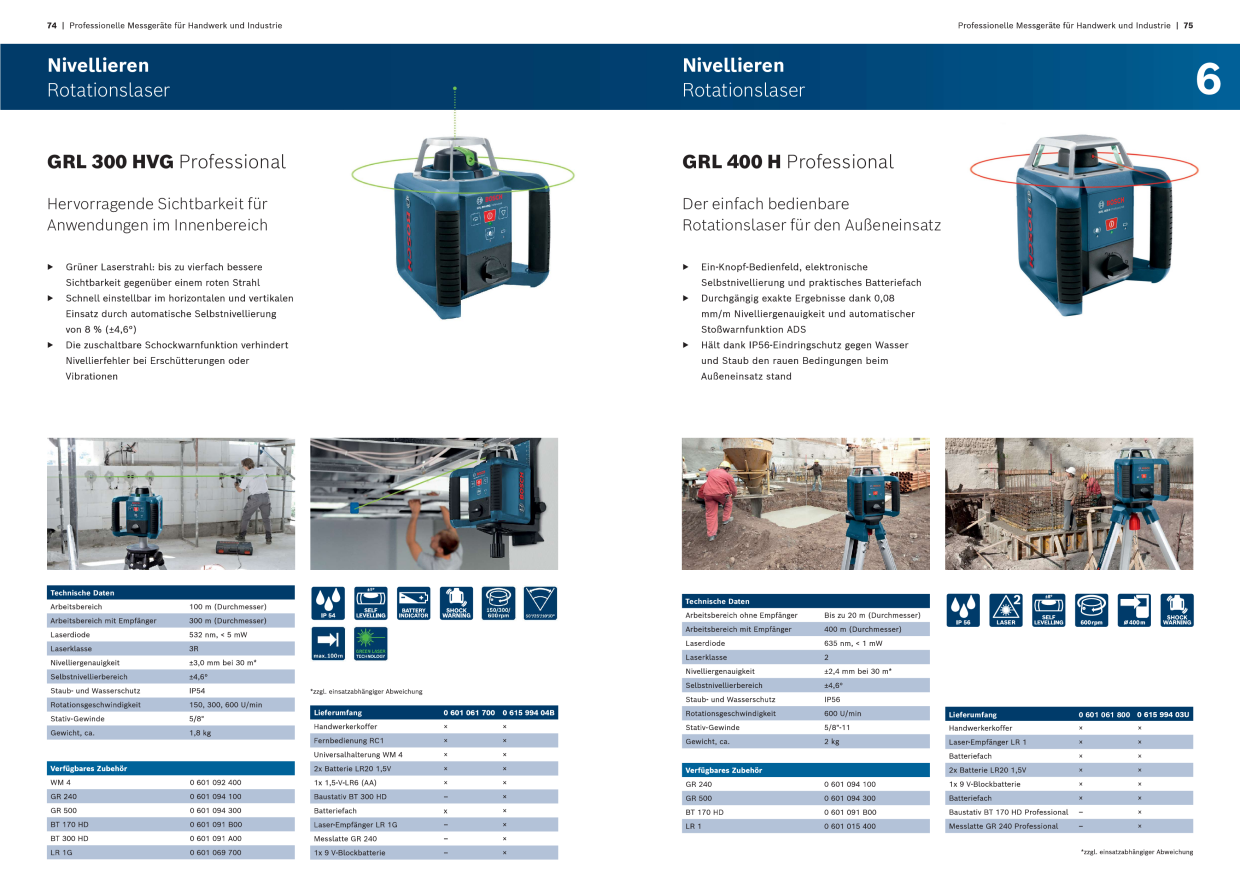1240x876 pixels.
Task: Click article number 0 601 061 800
Action: 1104,714
